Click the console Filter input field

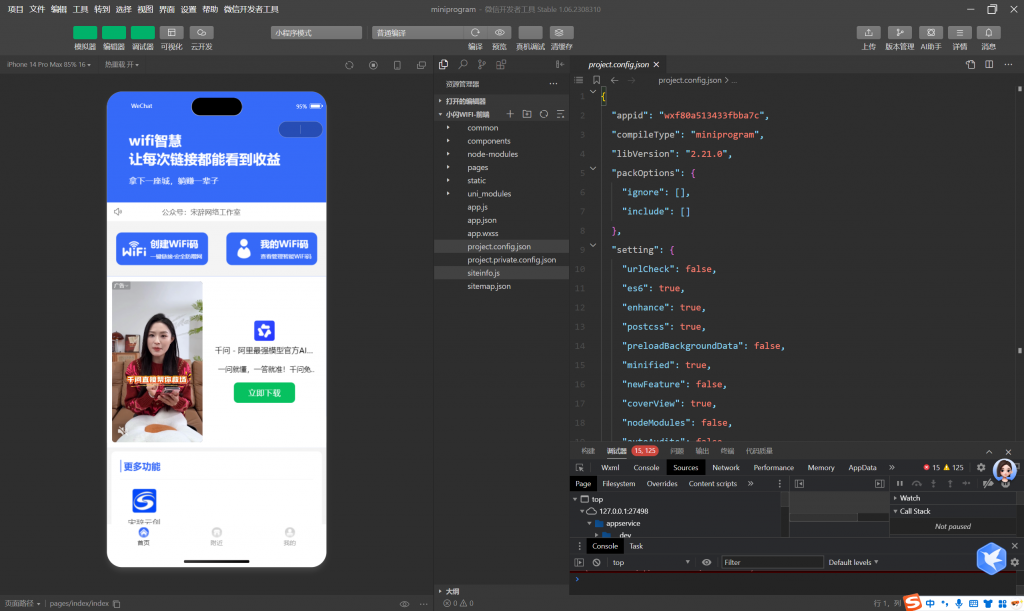[x=772, y=563]
